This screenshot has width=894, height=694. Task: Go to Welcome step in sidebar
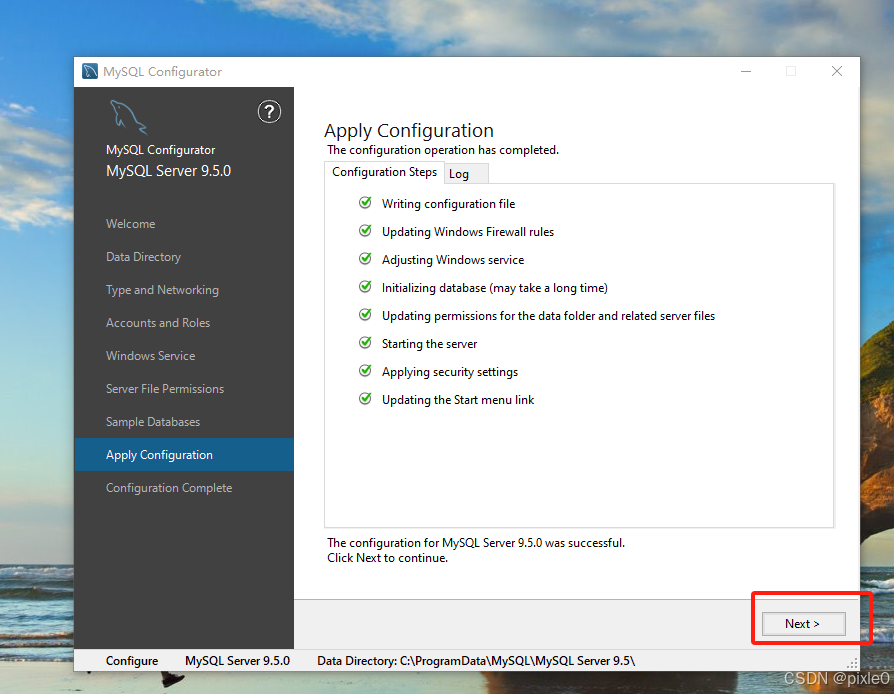pyautogui.click(x=131, y=224)
